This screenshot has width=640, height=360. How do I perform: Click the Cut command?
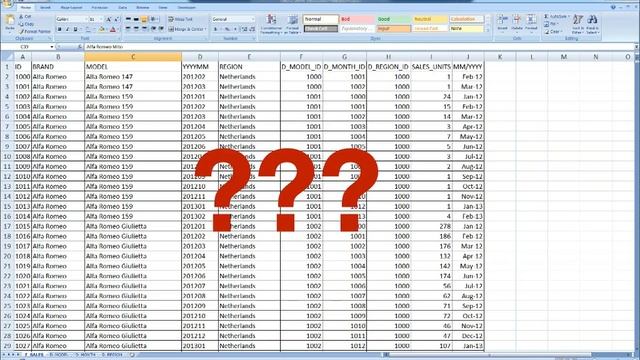(25, 17)
